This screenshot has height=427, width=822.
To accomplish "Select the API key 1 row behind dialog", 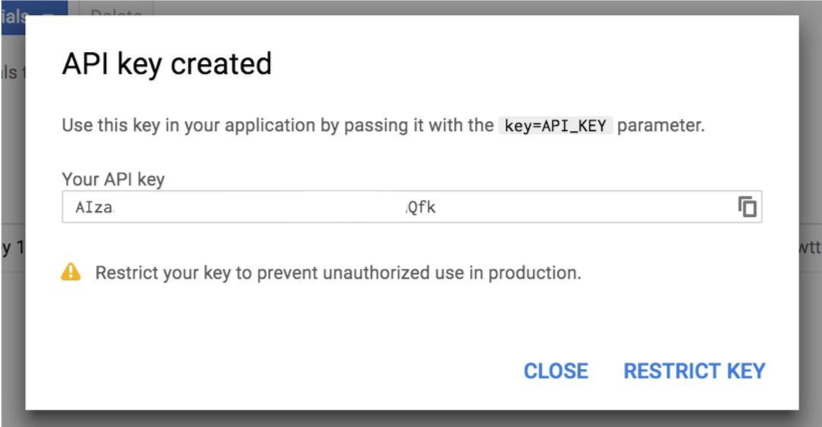I will click(13, 247).
